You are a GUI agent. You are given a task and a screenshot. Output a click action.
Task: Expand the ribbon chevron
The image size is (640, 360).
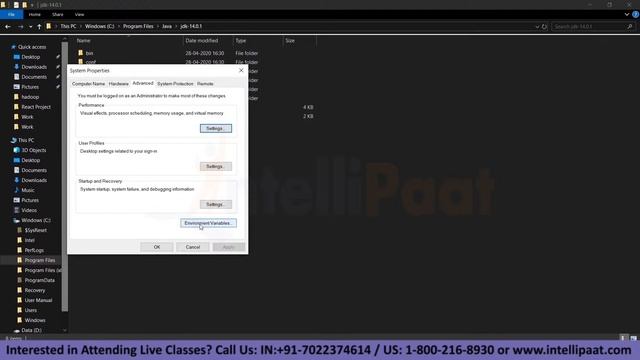627,14
